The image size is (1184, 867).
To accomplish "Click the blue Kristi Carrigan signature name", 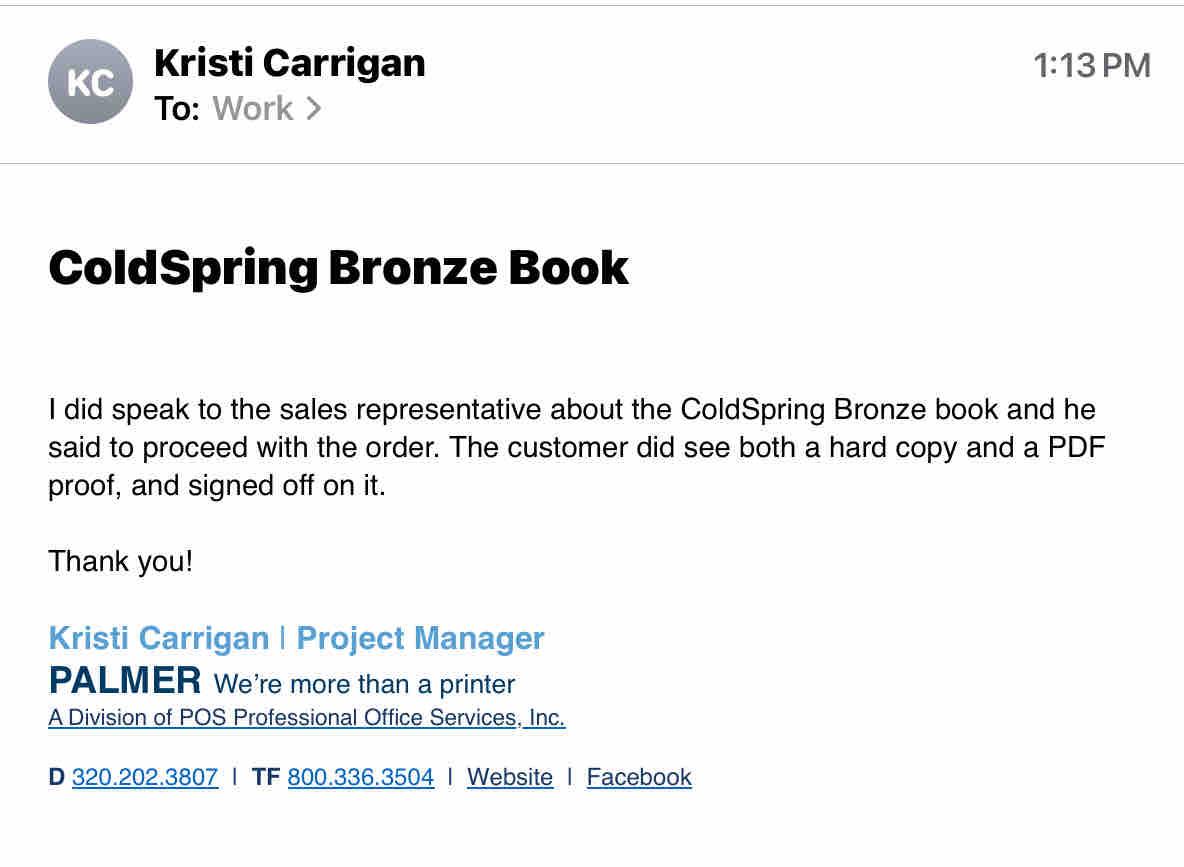I will [x=158, y=638].
